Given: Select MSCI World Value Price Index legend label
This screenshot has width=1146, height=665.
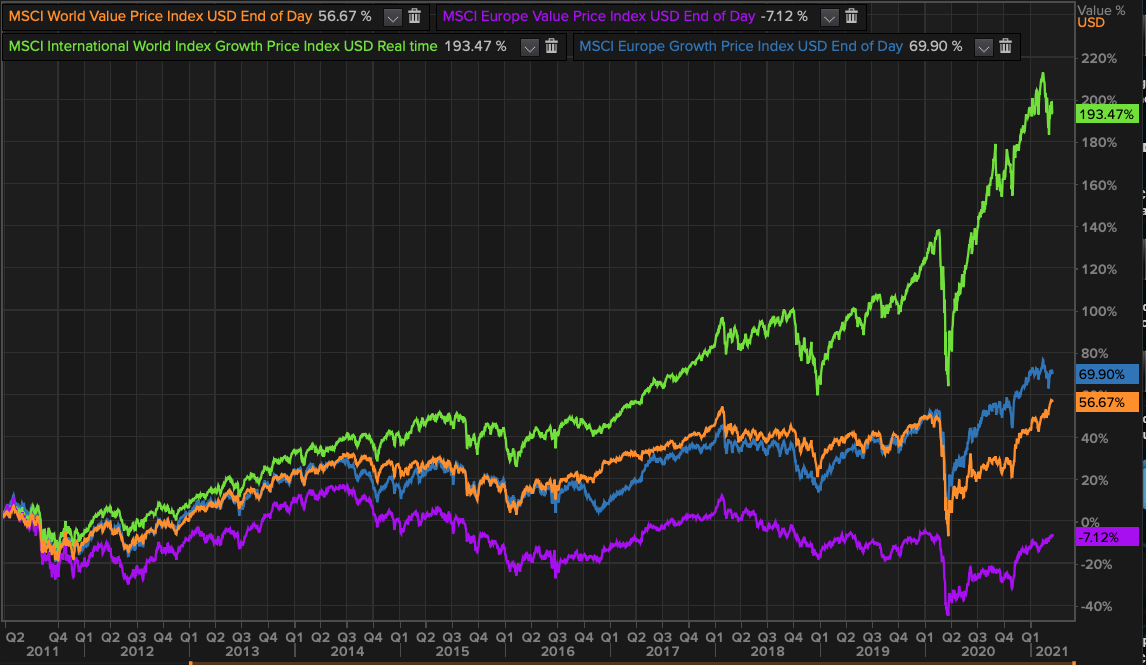Looking at the screenshot, I should point(160,16).
